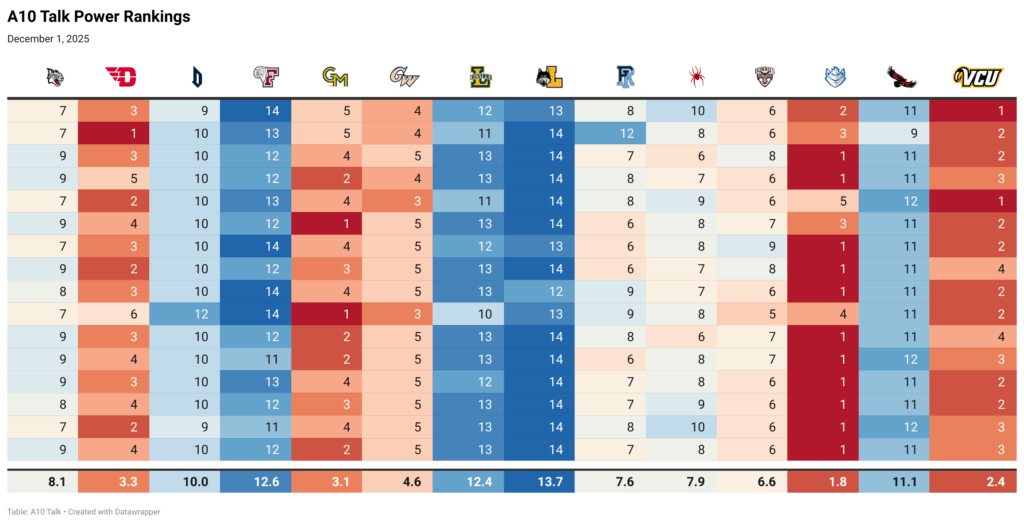Viewport: 1024px width, 524px height.
Task: Select the George Mason GM logo
Action: [x=335, y=76]
